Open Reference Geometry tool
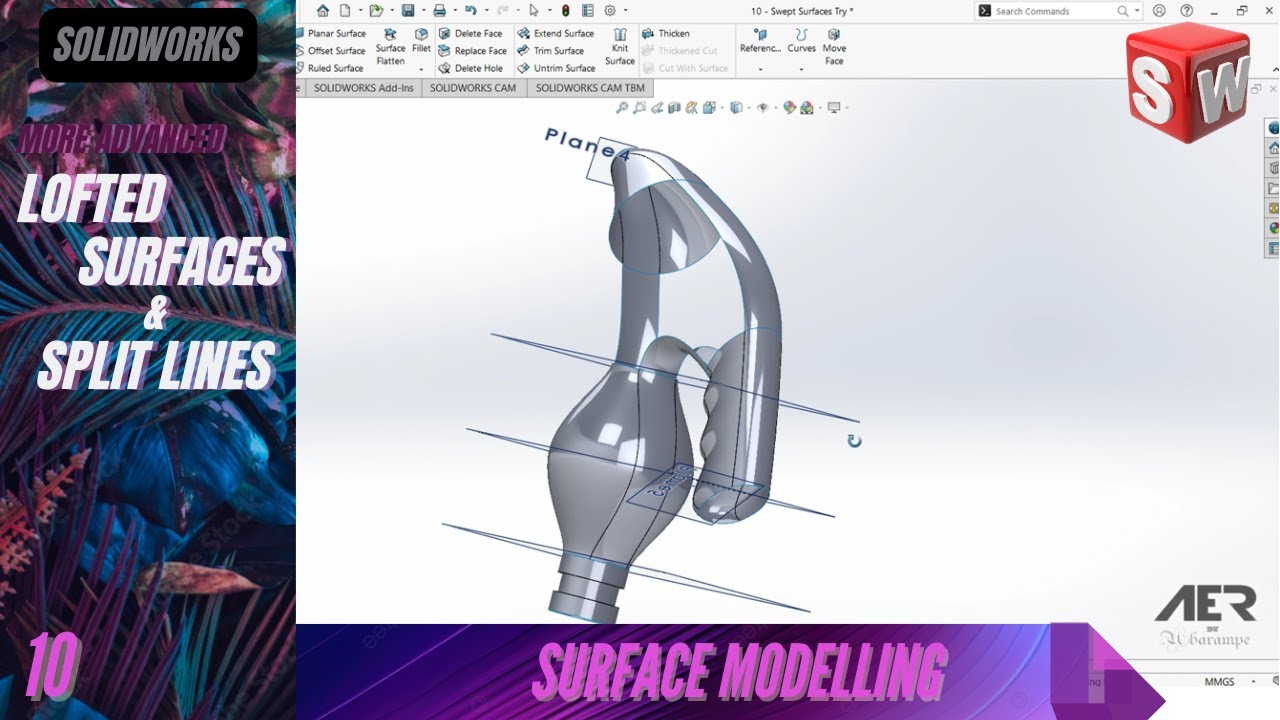1280x720 pixels. [x=760, y=40]
